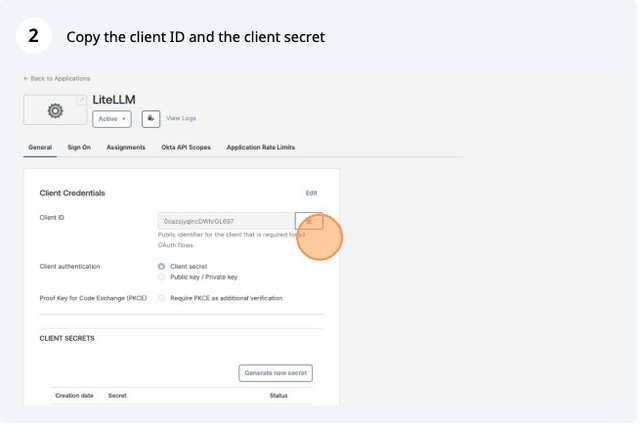Open the View Logs link
The image size is (640, 427).
(181, 118)
